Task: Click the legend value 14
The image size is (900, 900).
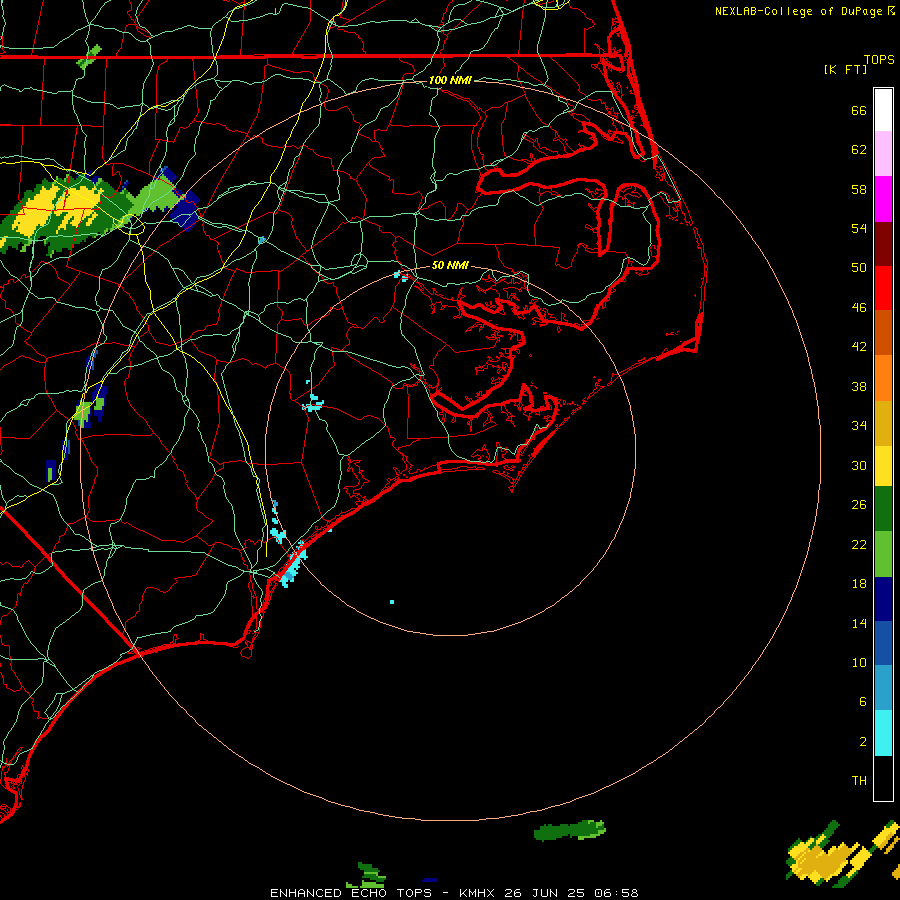Action: [x=859, y=623]
